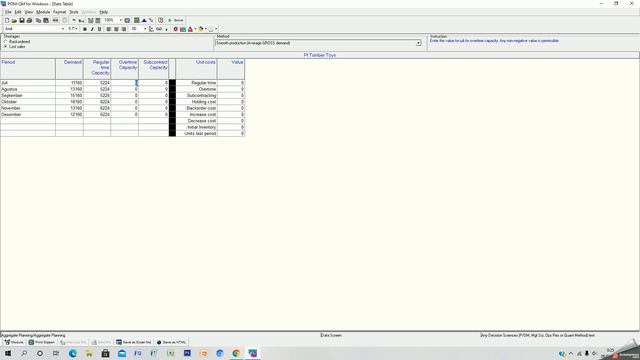640x360 pixels.
Task: Align text center
Action: (116, 29)
